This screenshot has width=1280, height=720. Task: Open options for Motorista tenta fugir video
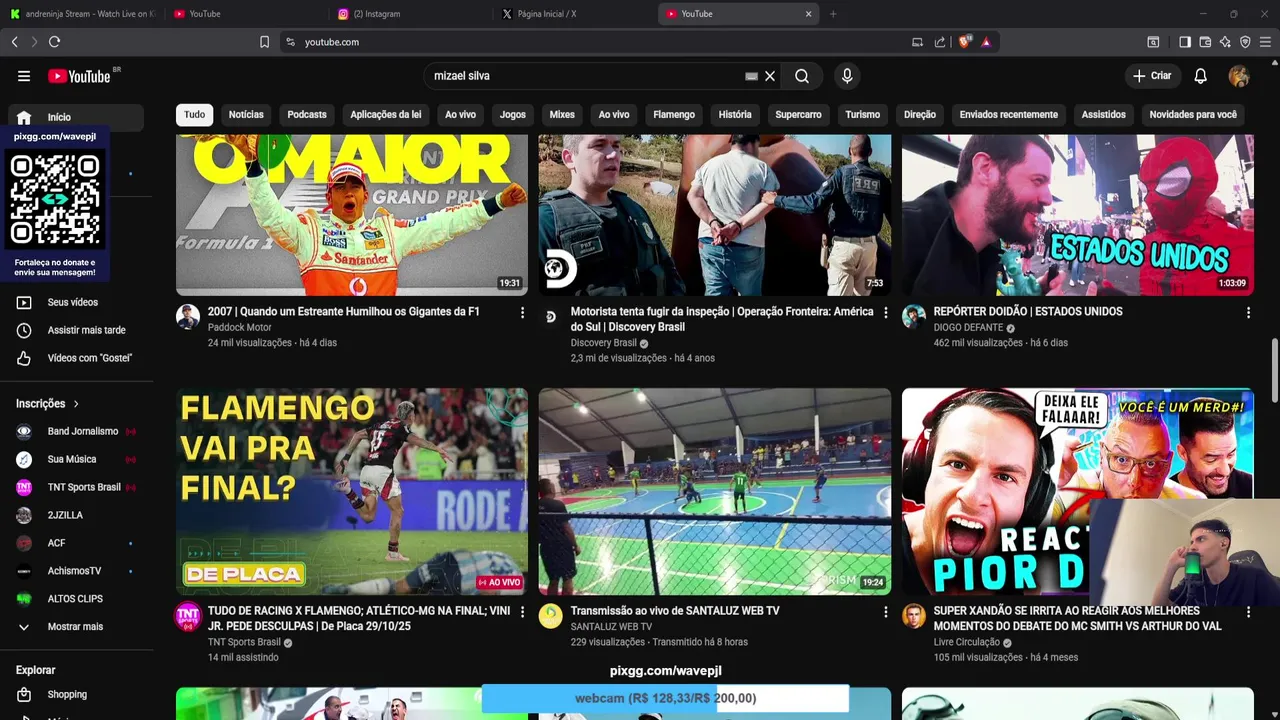point(885,313)
